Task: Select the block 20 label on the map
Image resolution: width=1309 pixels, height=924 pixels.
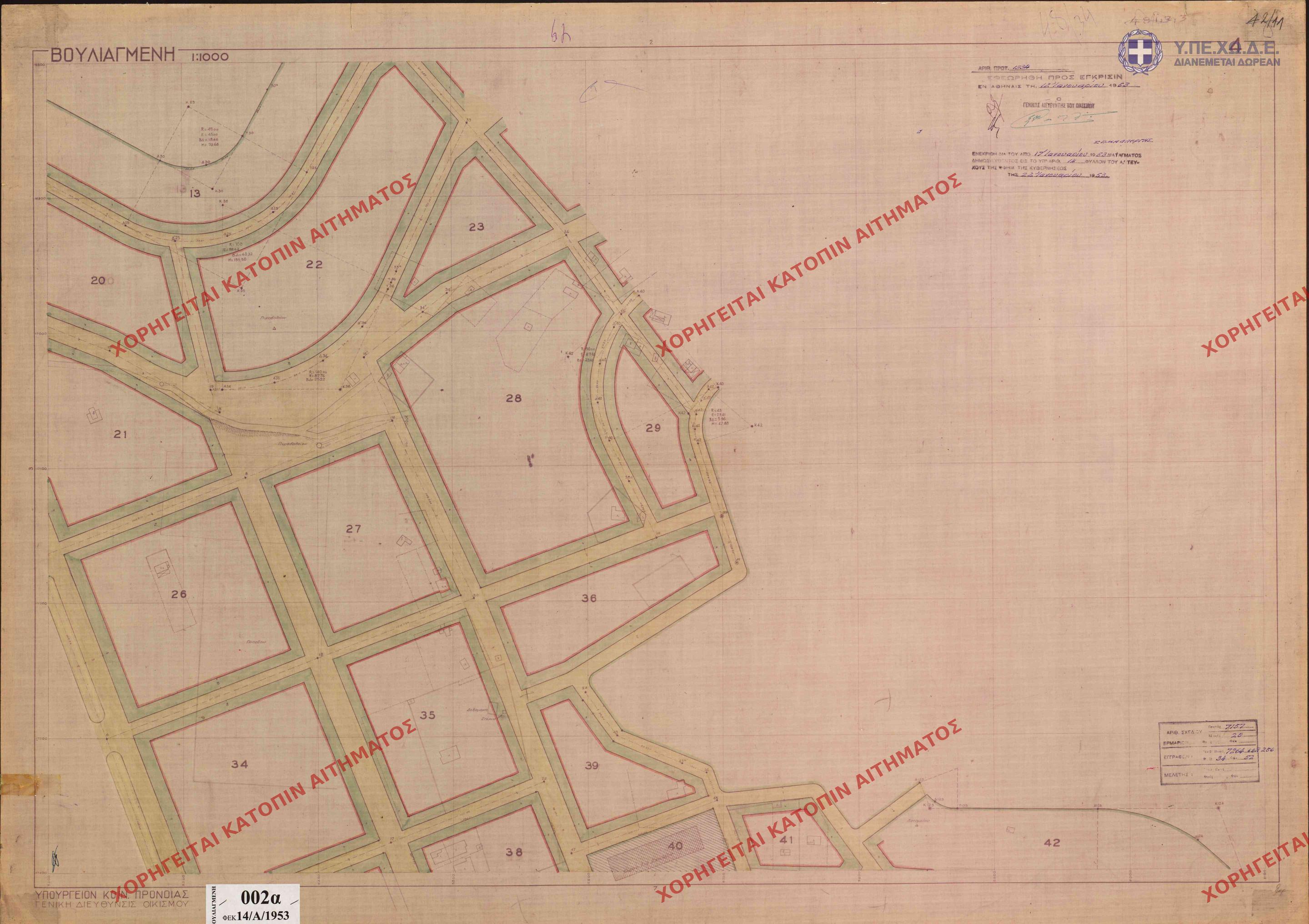Action: [99, 280]
